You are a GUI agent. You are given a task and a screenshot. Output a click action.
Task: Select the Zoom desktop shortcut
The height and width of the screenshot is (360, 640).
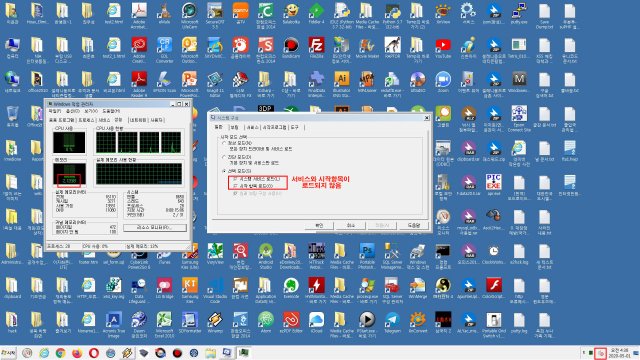pyautogui.click(x=443, y=79)
